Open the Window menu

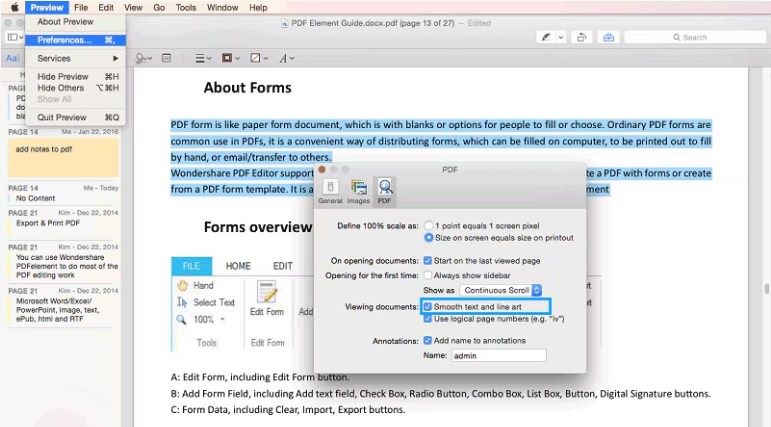pyautogui.click(x=223, y=7)
